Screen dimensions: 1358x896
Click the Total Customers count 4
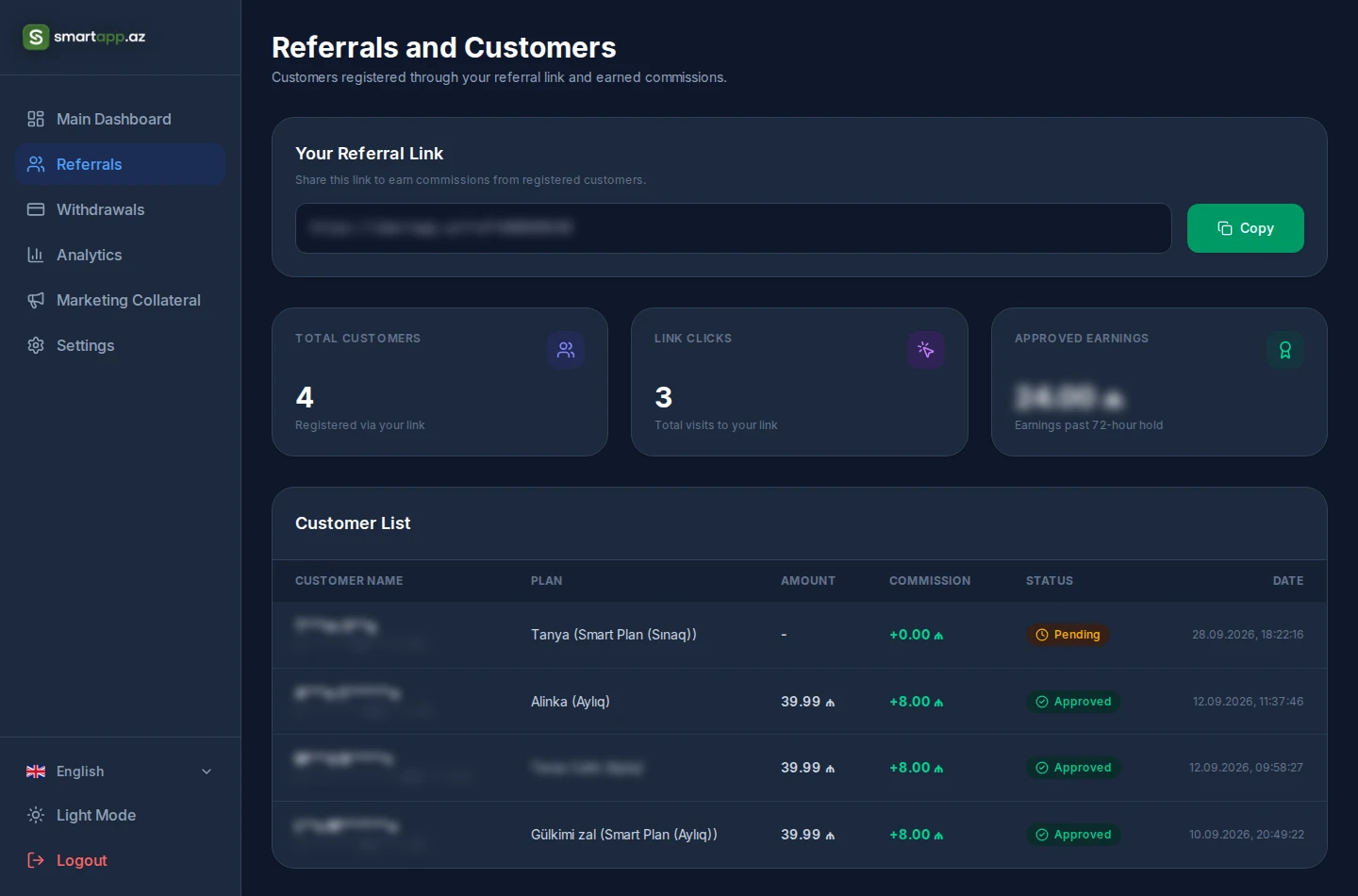tap(305, 397)
